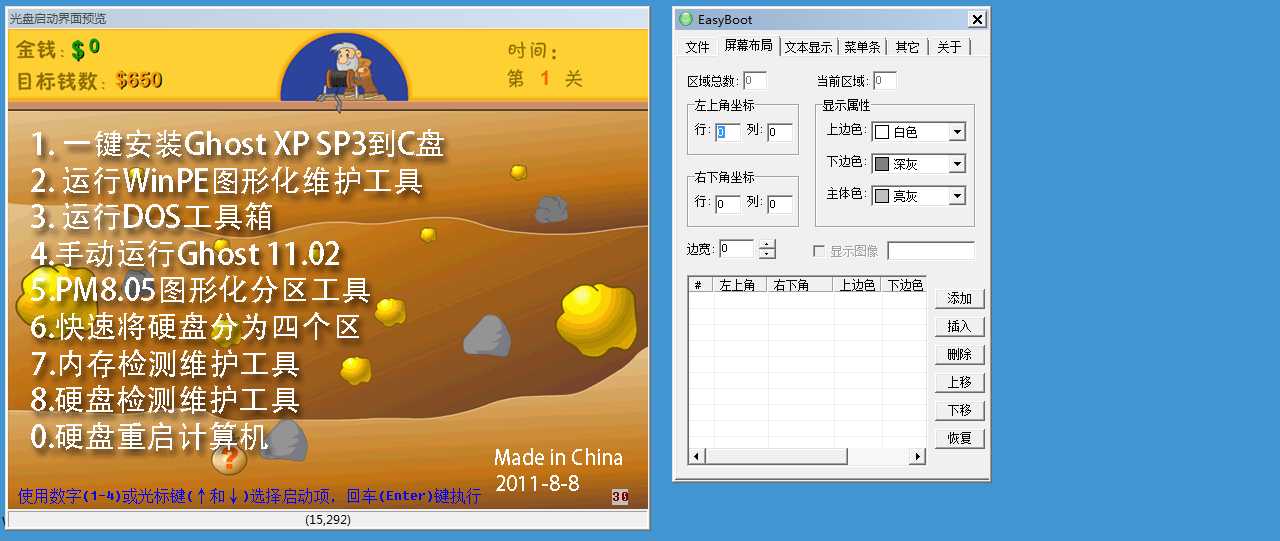
Task: Click the dark gray 下边色 color swatch
Action: tap(882, 164)
